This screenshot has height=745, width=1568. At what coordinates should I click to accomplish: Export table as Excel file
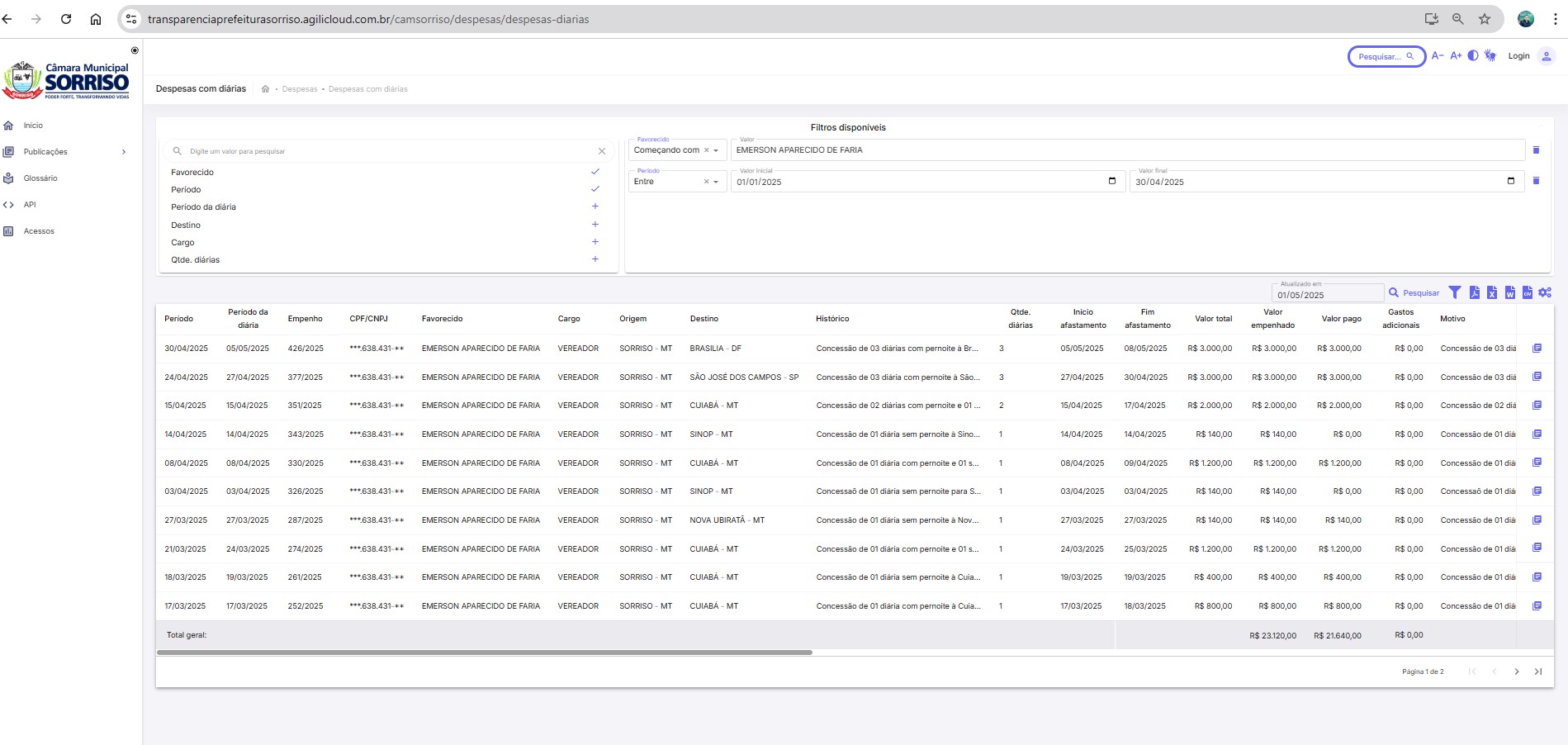tap(1492, 292)
